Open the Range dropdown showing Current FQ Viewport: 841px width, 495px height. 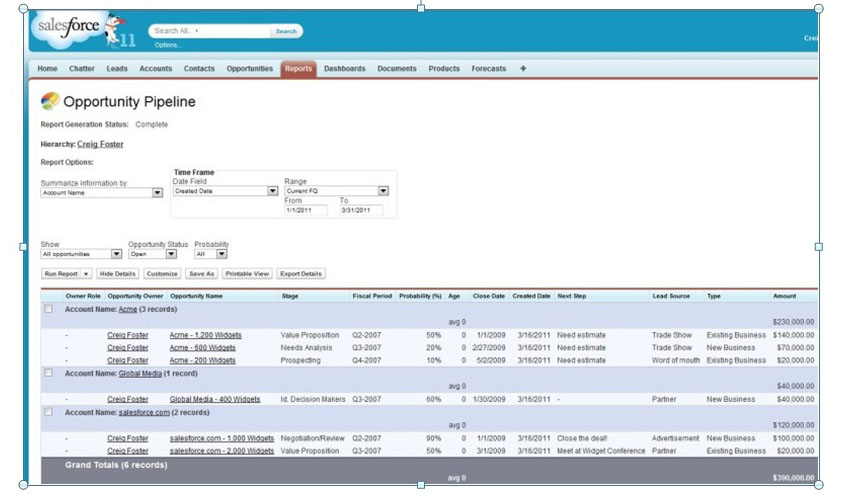(x=336, y=191)
